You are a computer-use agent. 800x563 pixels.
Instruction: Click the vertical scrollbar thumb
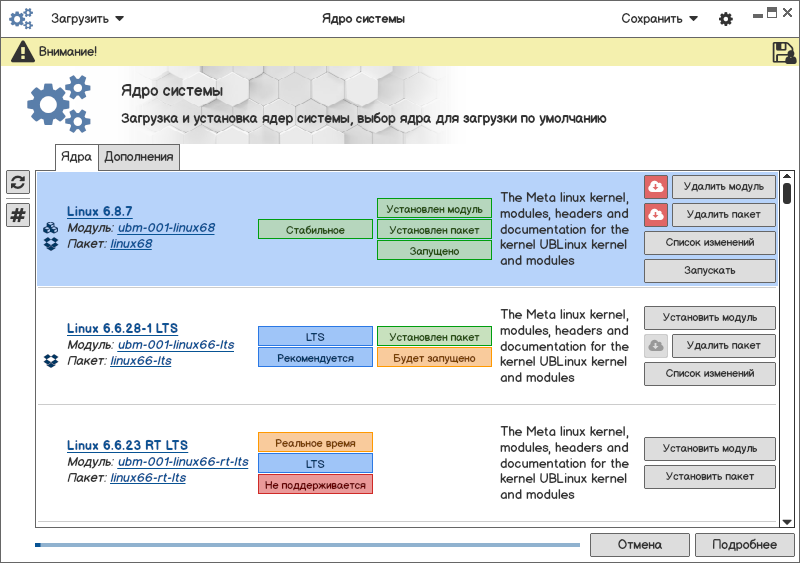787,193
